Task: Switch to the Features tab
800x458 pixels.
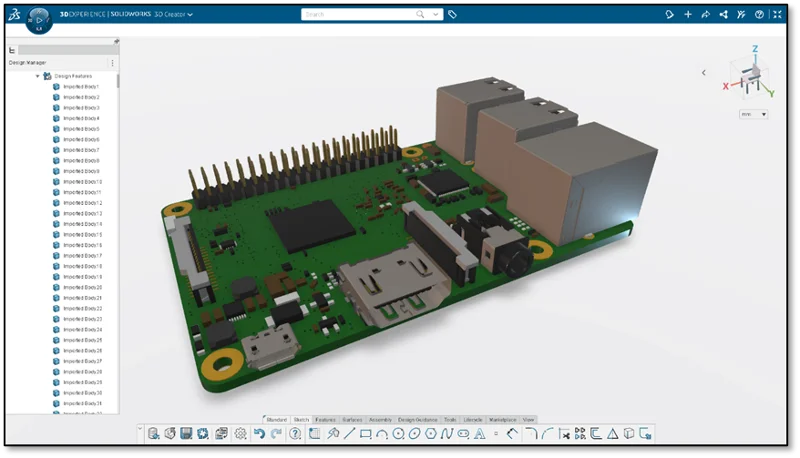Action: [325, 419]
